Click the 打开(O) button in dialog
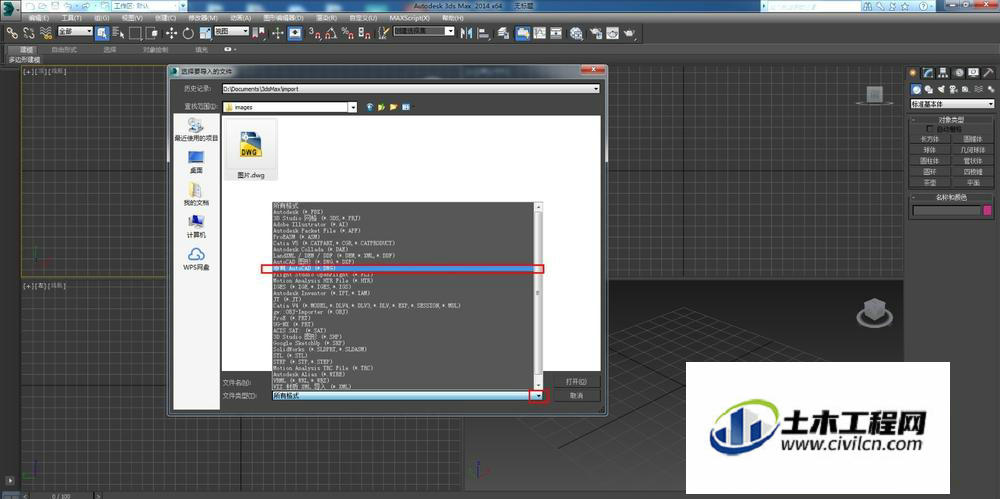The image size is (1000, 499). tap(576, 382)
